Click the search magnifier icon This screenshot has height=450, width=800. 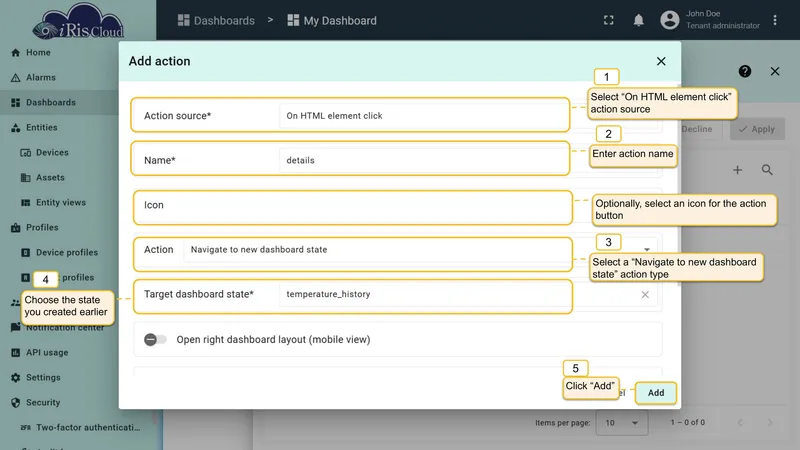coord(767,170)
